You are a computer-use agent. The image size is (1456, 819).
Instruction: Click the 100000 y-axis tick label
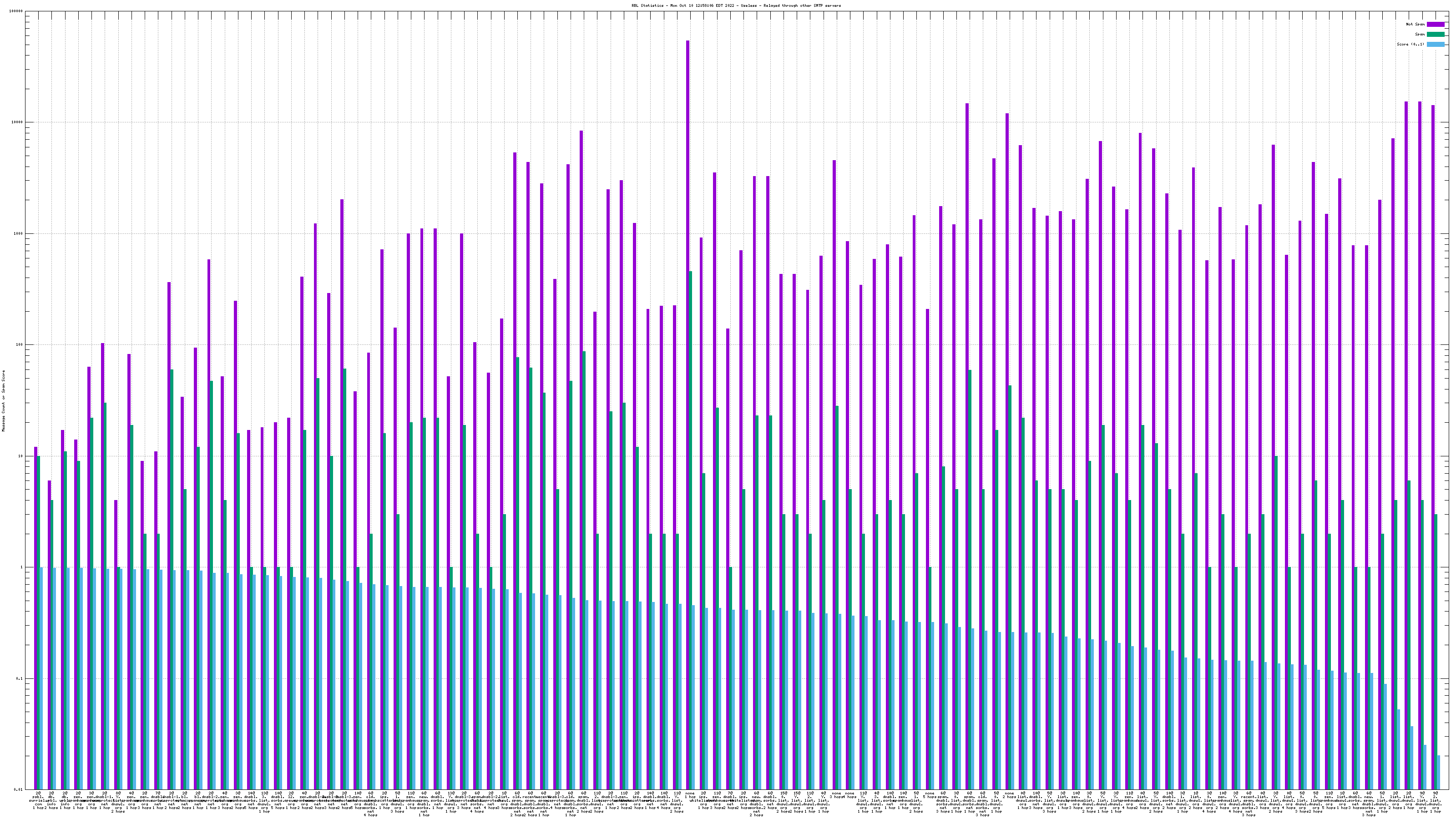click(16, 11)
